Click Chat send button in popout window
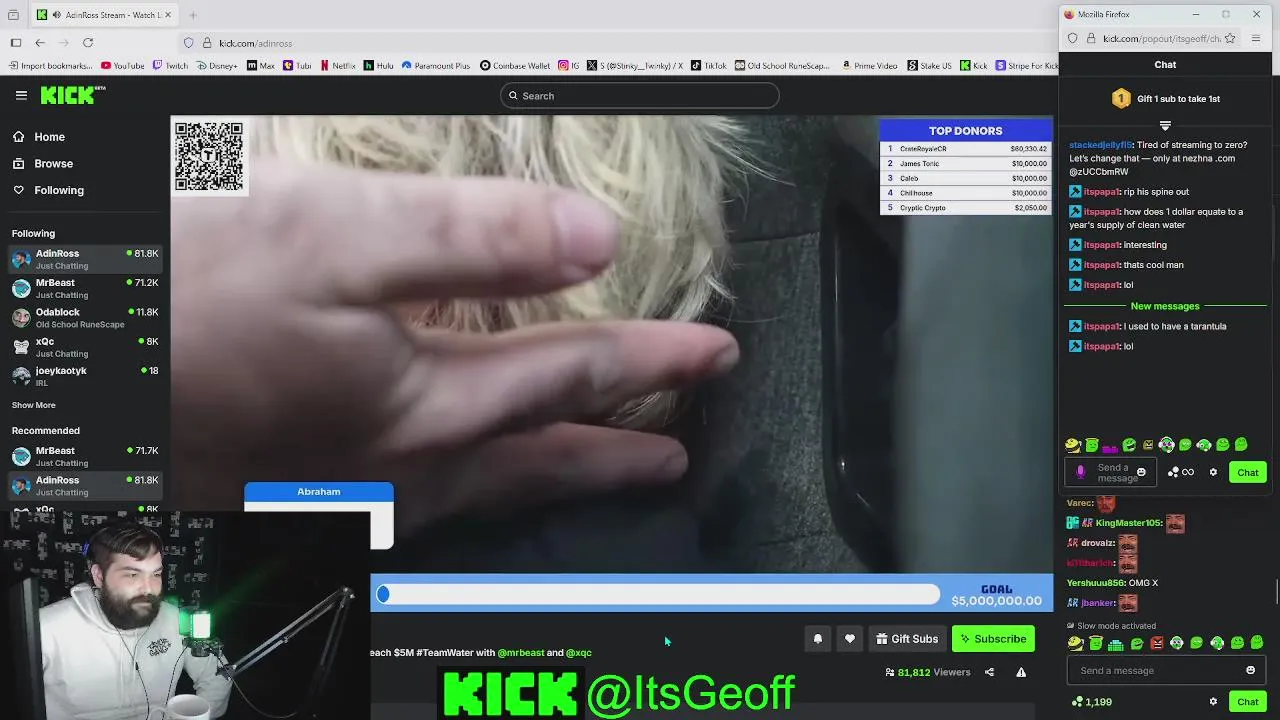 click(1247, 472)
